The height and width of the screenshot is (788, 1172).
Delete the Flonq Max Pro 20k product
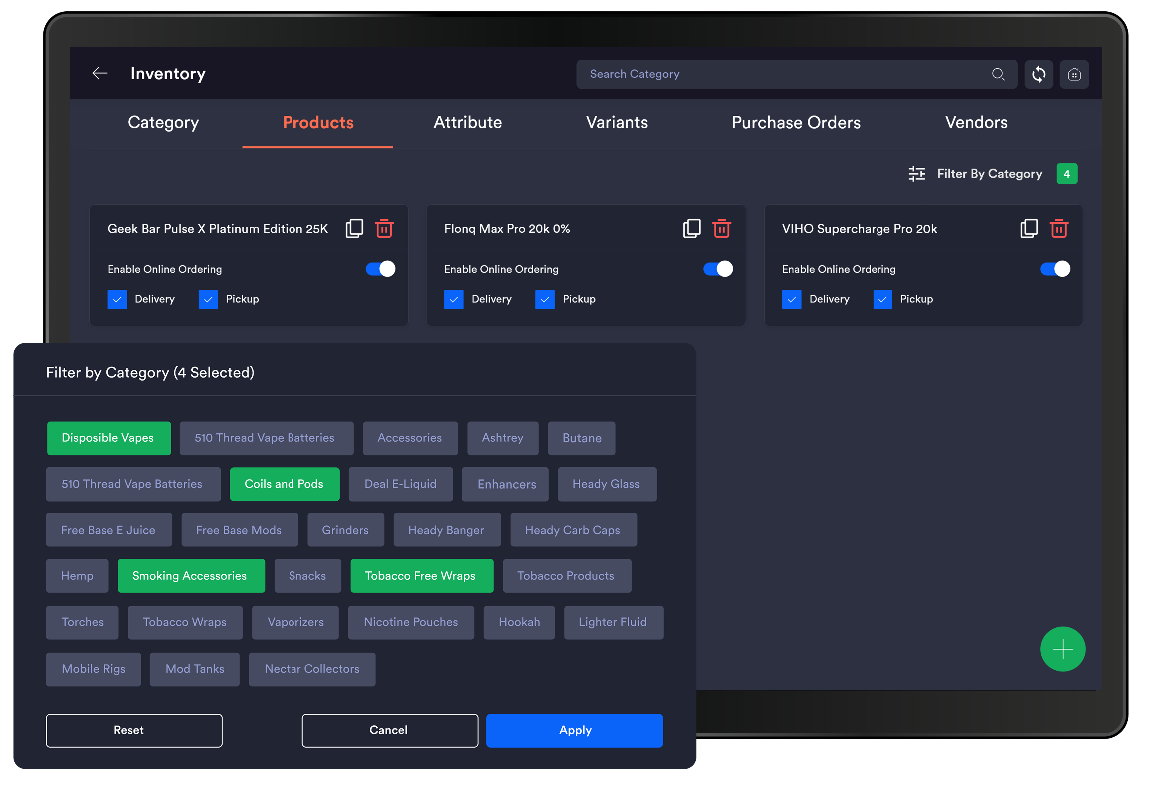pyautogui.click(x=721, y=229)
